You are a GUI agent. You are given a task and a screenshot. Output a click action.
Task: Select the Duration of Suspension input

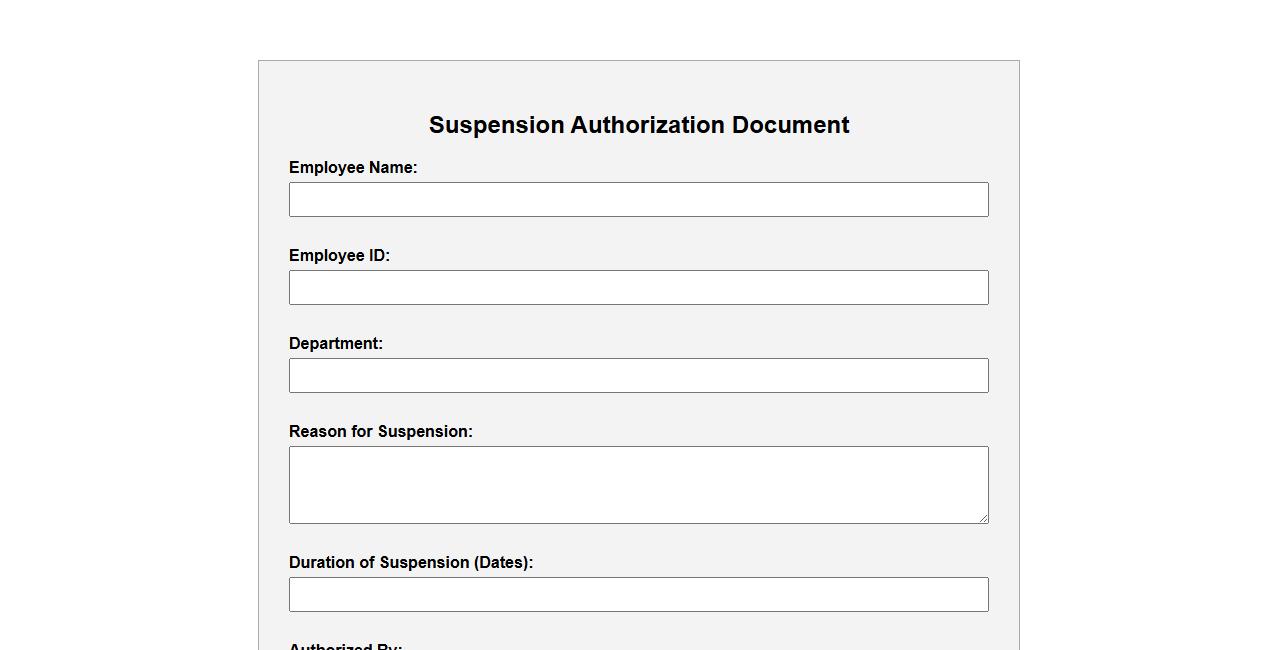638,594
